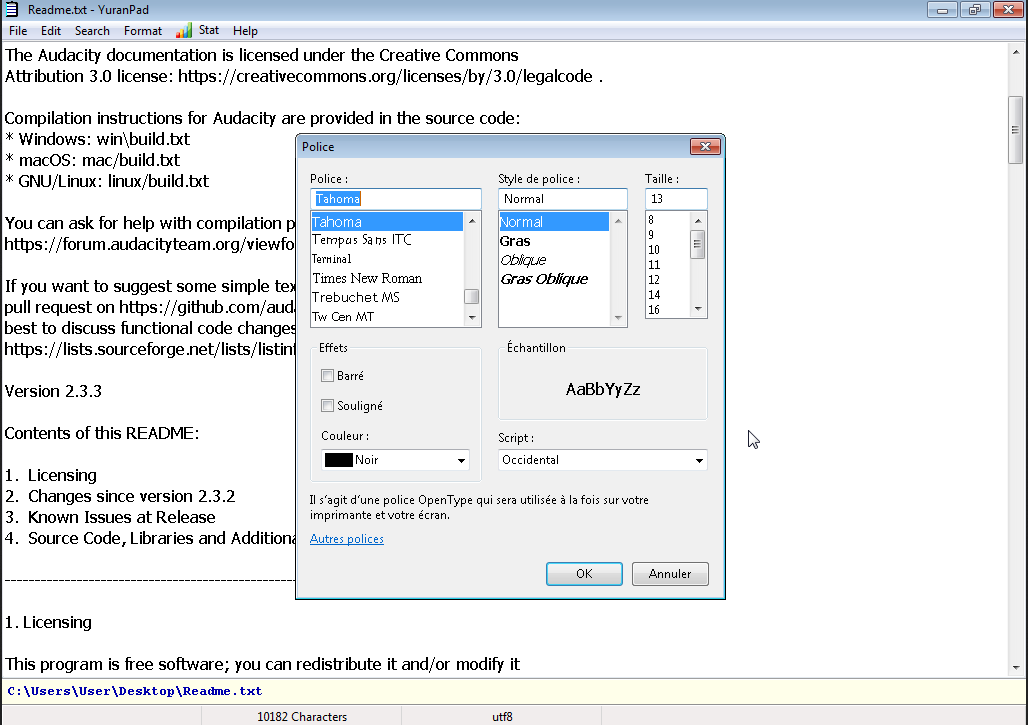
Task: Click size list scroll up arrow
Action: (x=698, y=220)
